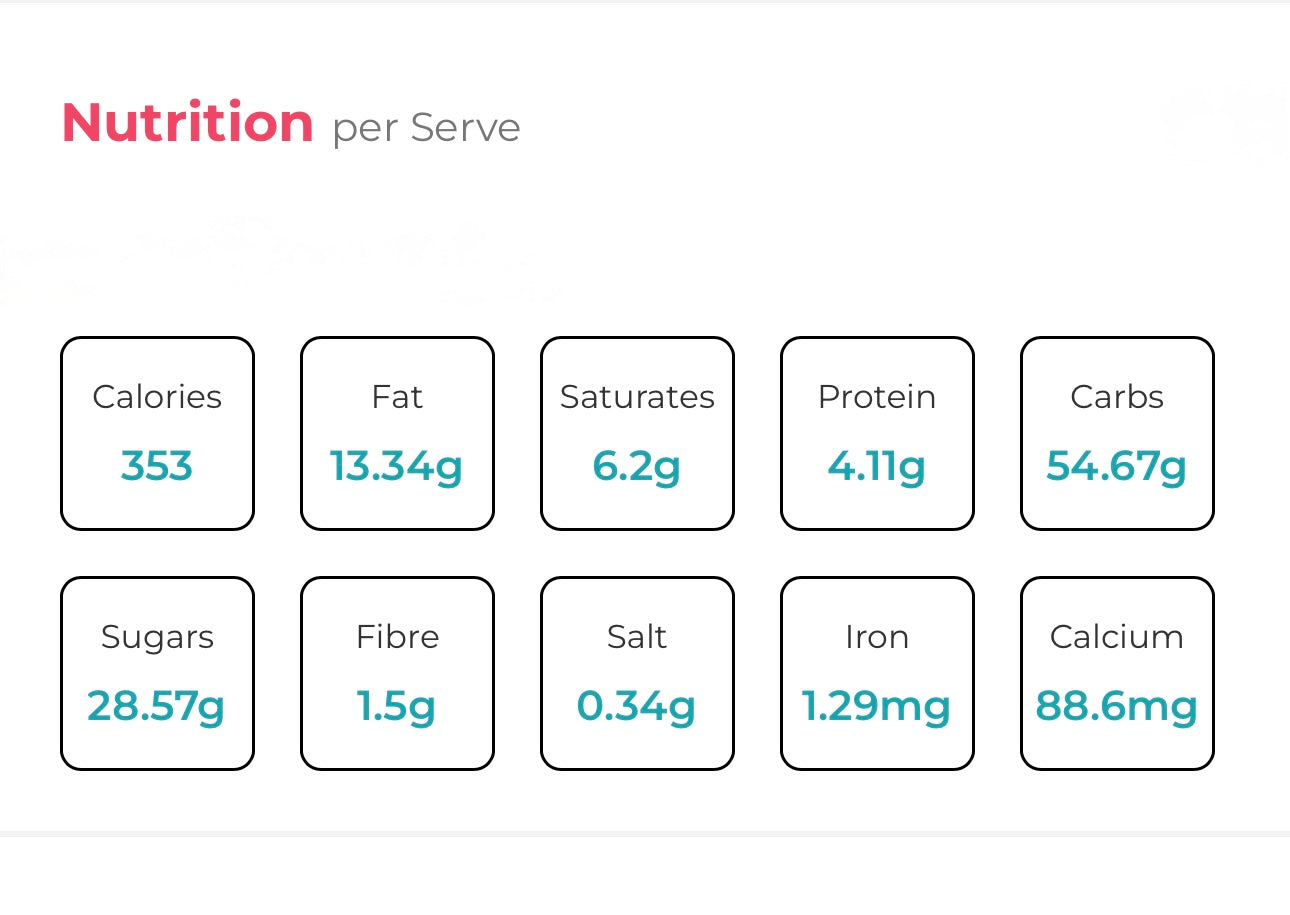Select the Carbs nutrition card

click(1117, 432)
